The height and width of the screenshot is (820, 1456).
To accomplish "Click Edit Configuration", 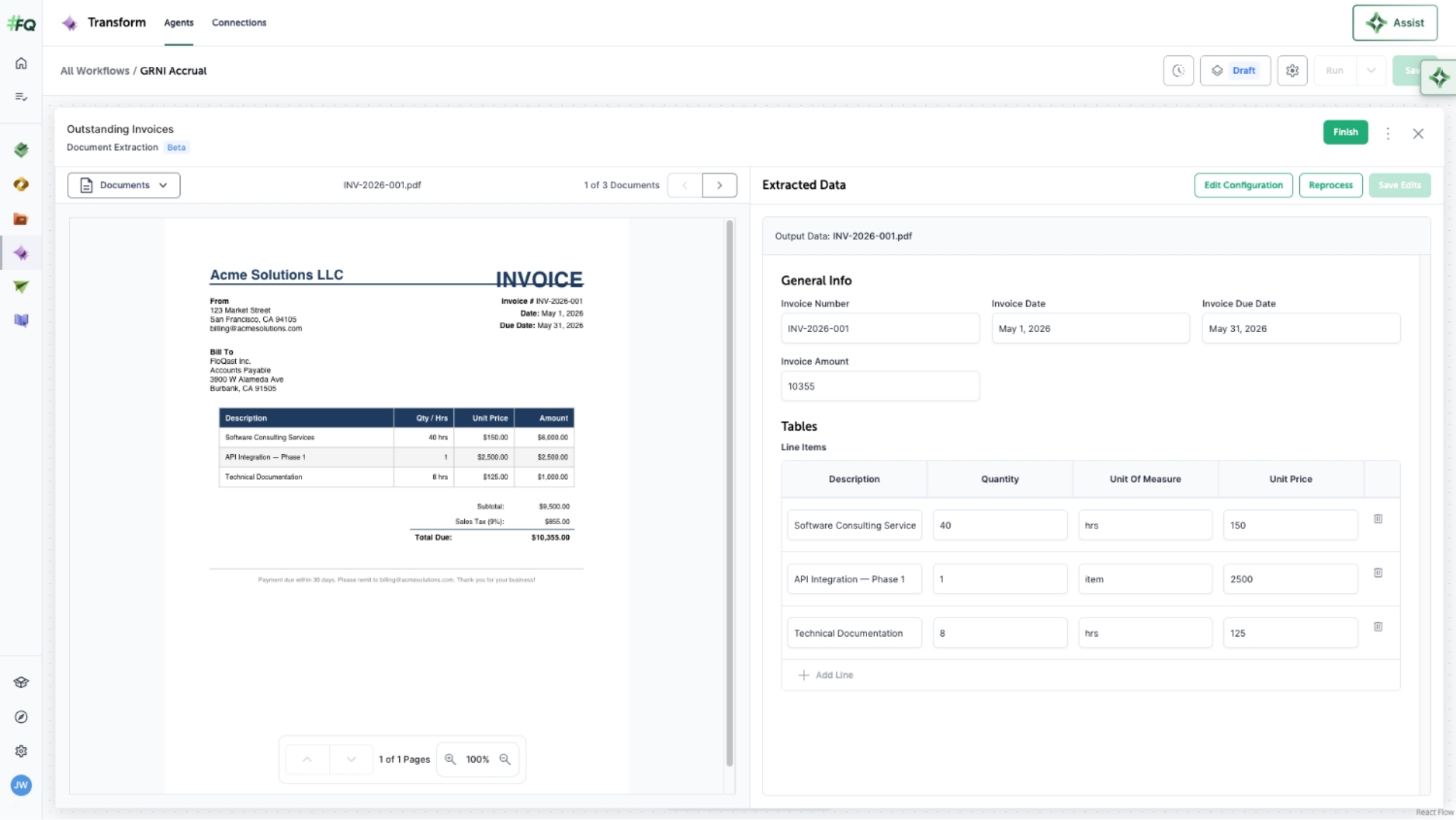I will (1243, 185).
